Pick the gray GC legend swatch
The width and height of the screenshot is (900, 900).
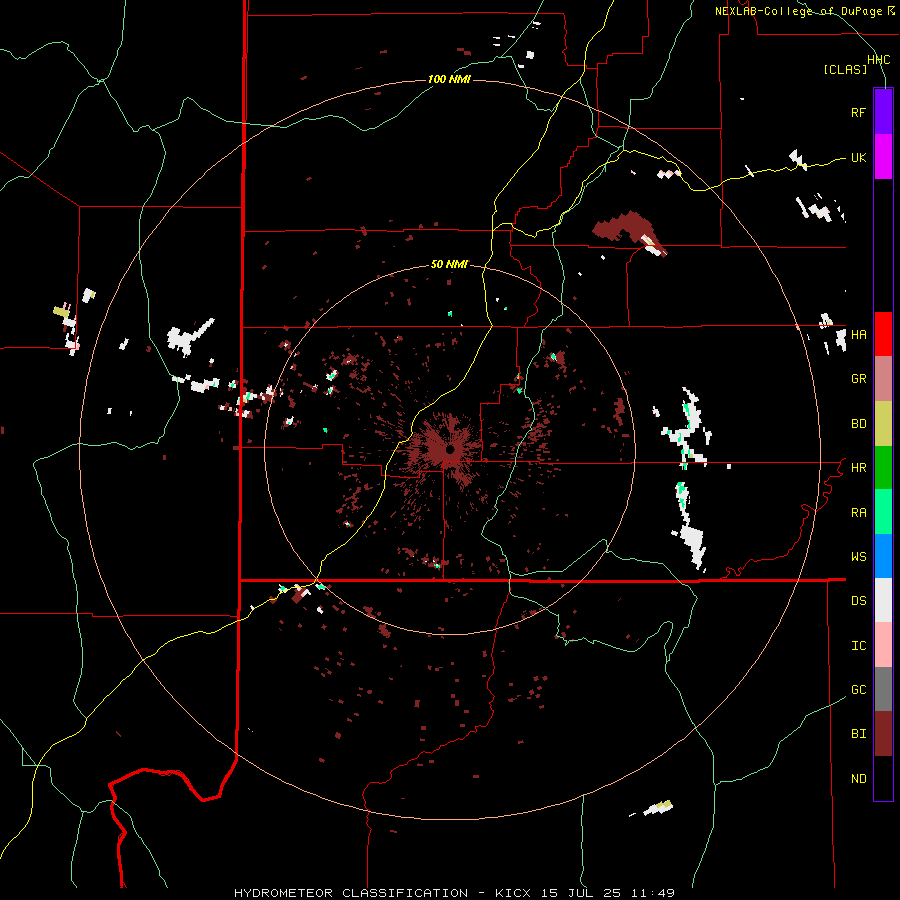coord(883,689)
